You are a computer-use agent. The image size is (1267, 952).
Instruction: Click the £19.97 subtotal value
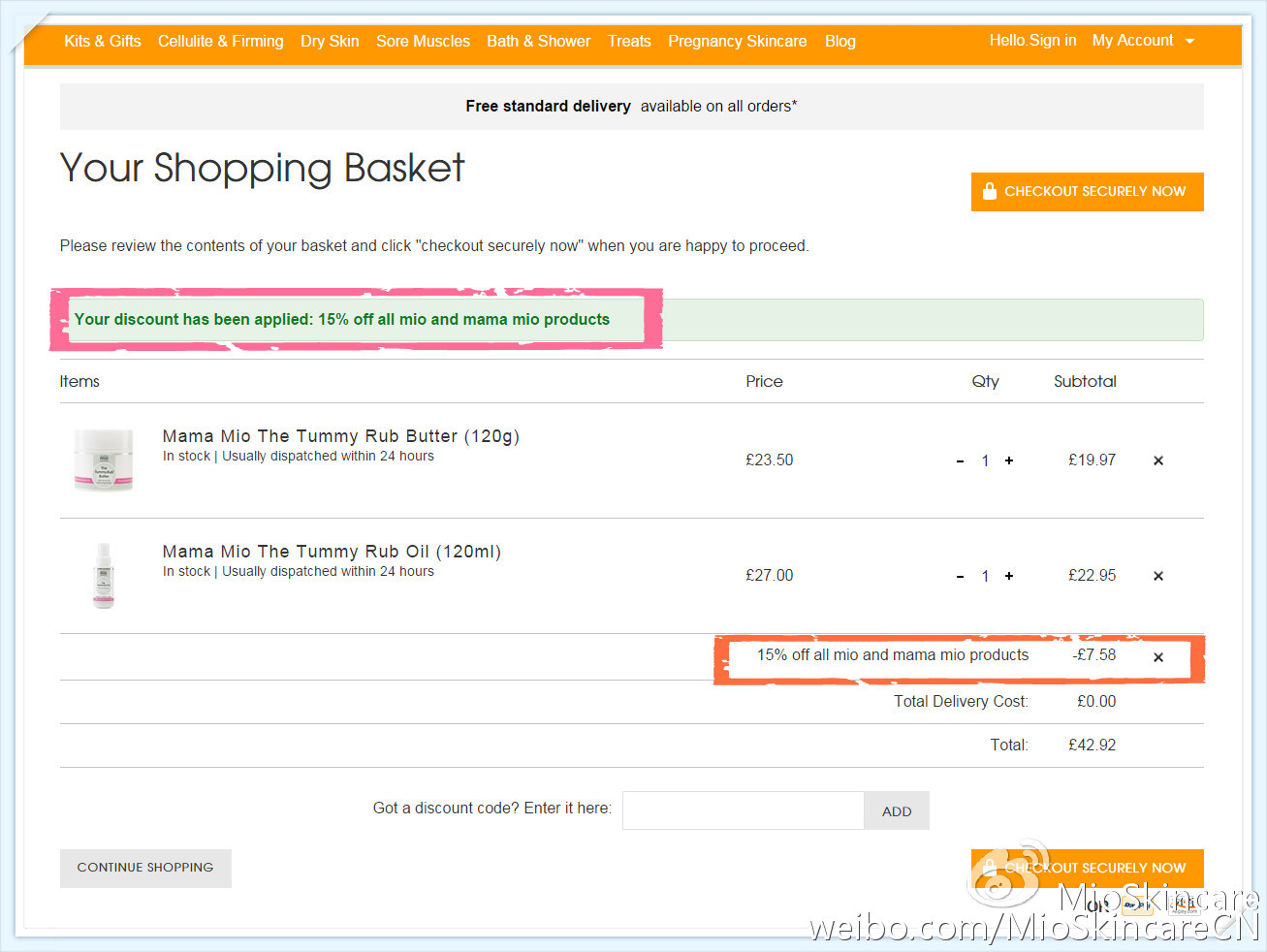point(1093,460)
